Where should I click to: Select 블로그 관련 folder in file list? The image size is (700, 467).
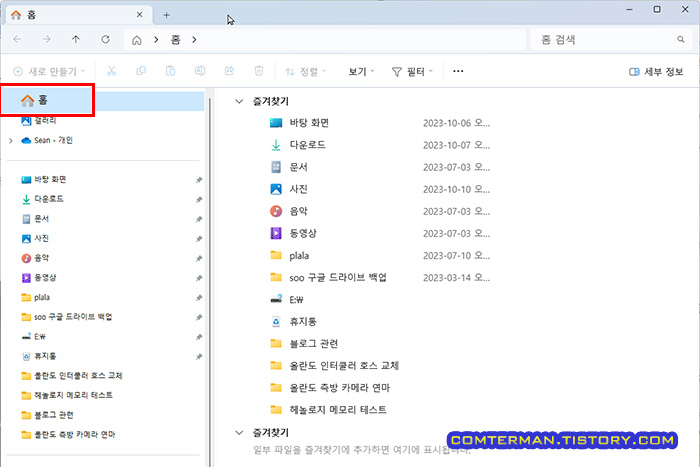click(304, 344)
